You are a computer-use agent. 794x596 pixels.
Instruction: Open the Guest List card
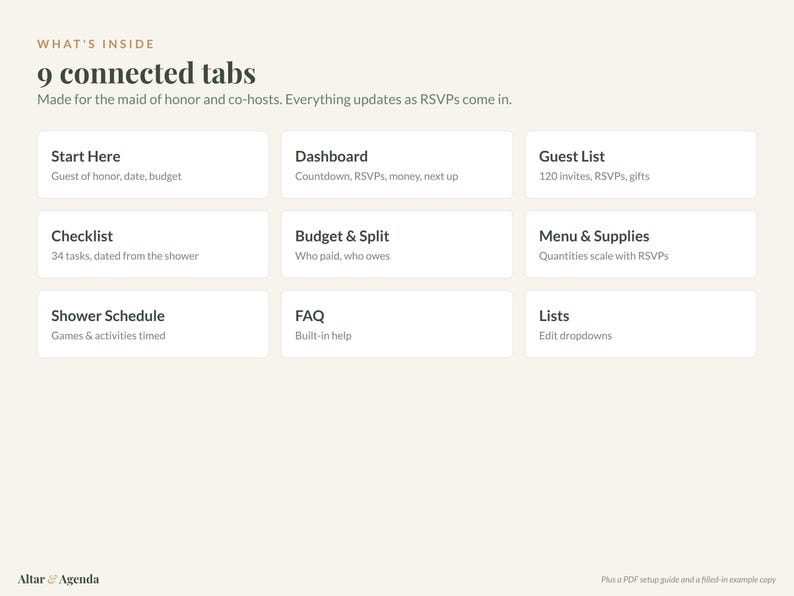tap(641, 165)
